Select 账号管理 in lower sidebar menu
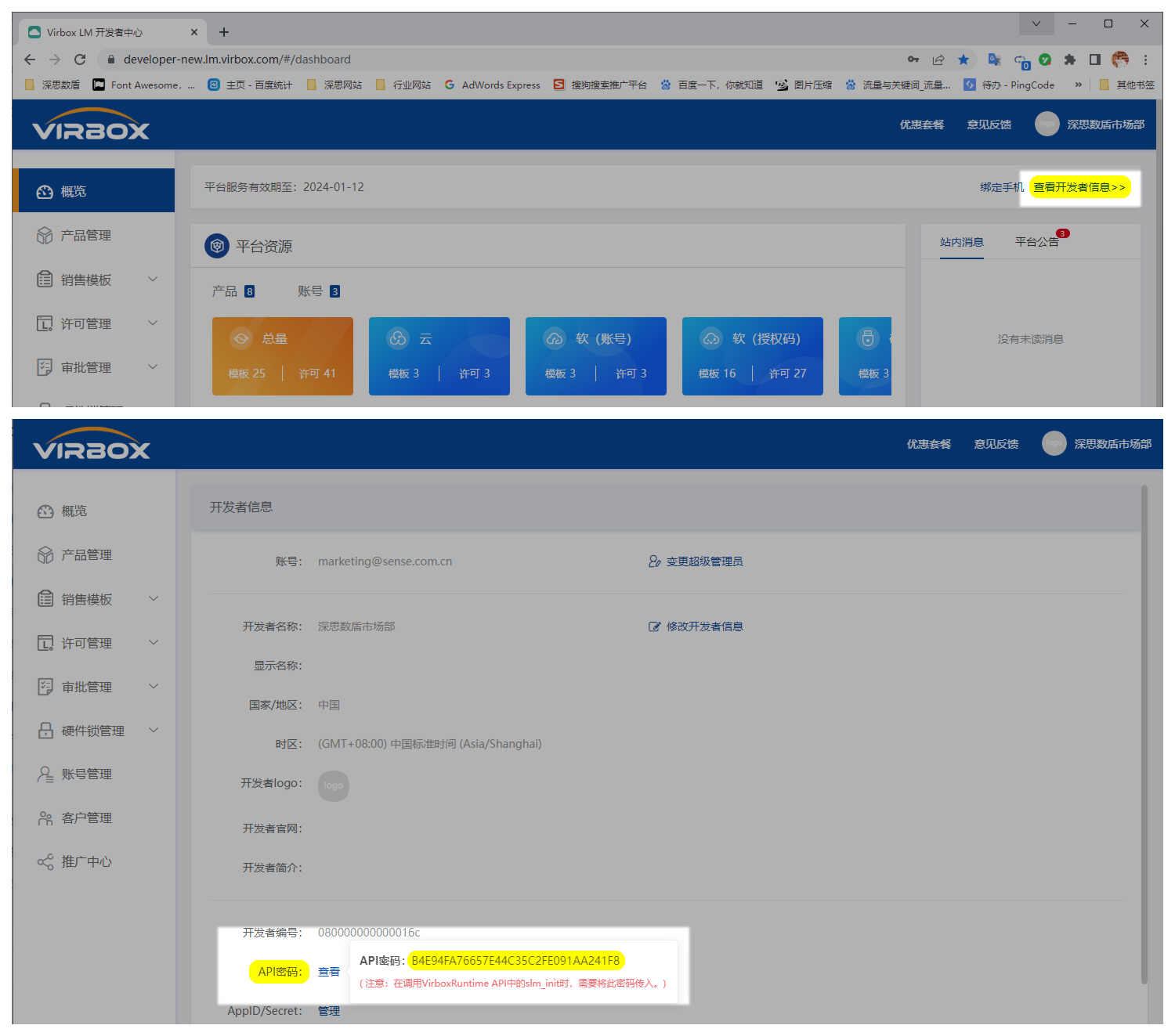The height and width of the screenshot is (1036, 1175). 94,774
